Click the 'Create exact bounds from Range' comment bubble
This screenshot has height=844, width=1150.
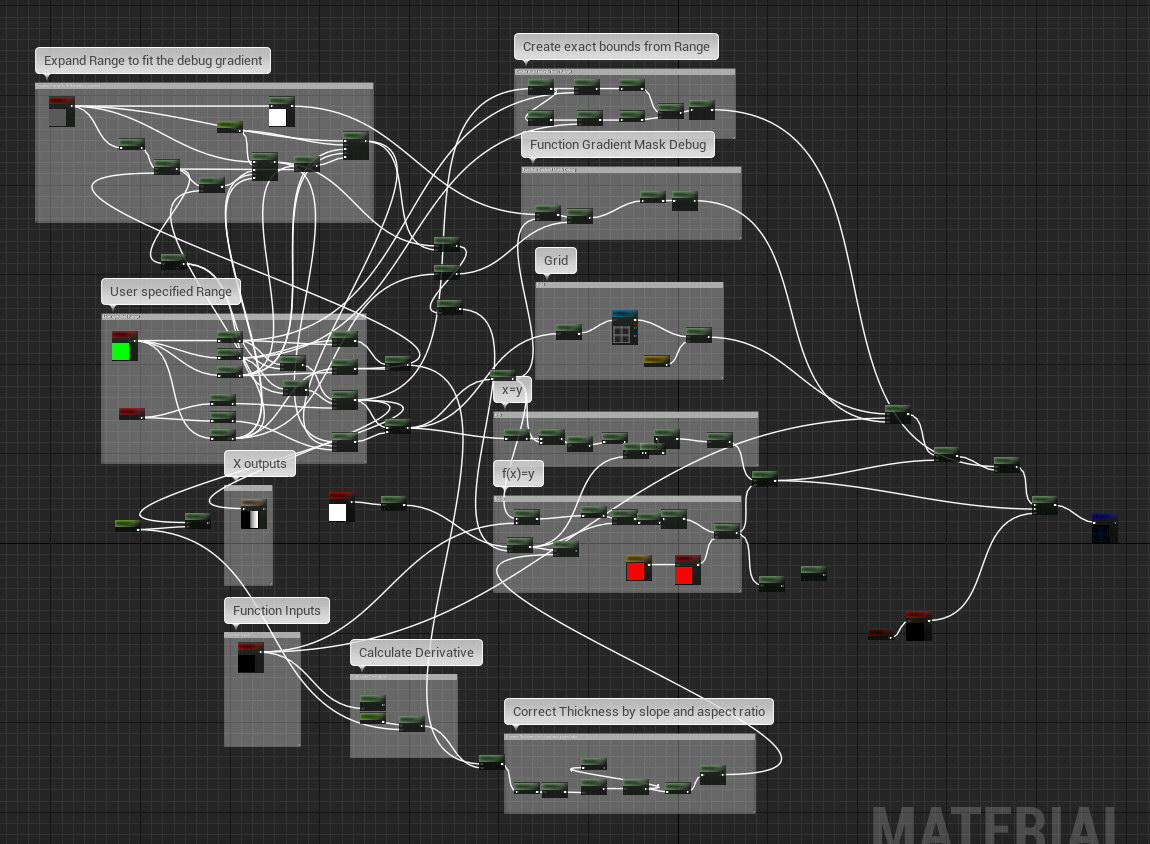pos(616,47)
